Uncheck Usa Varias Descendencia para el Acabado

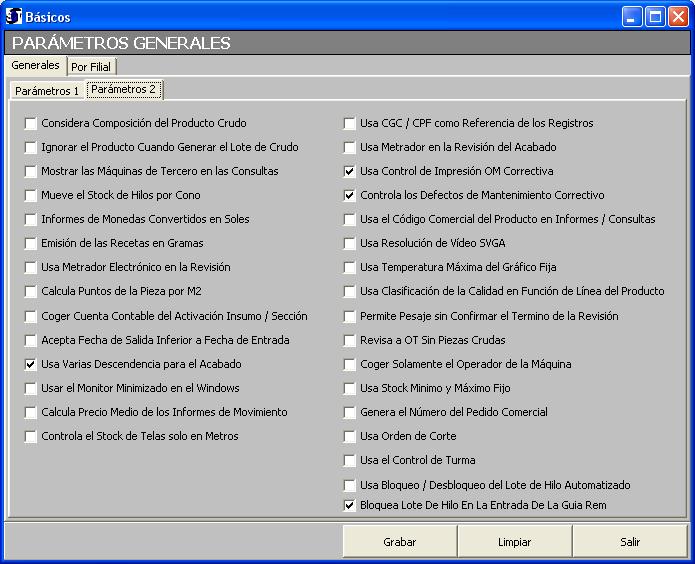[x=31, y=365]
